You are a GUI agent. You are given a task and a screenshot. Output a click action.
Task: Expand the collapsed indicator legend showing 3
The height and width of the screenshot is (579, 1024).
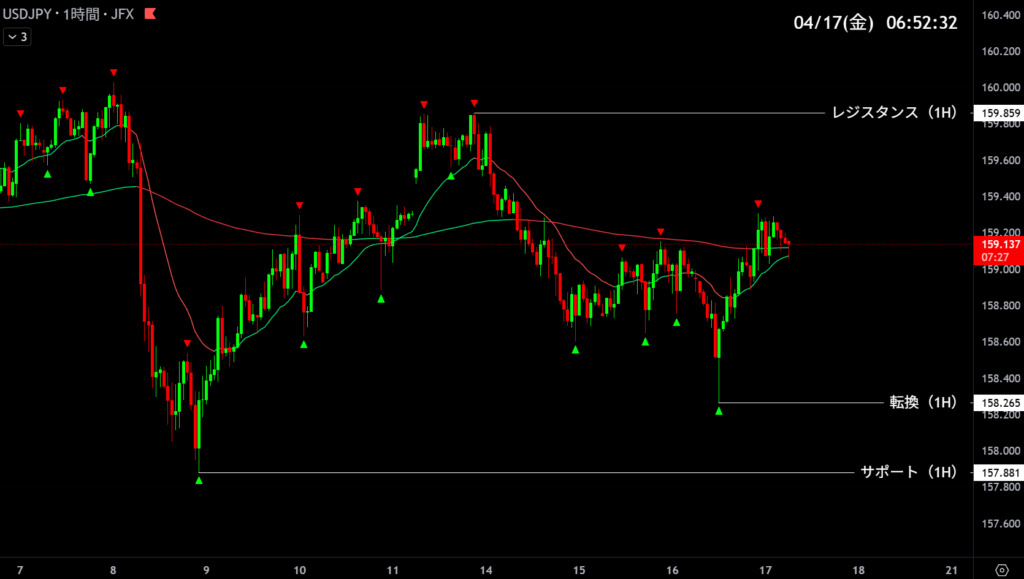point(18,37)
